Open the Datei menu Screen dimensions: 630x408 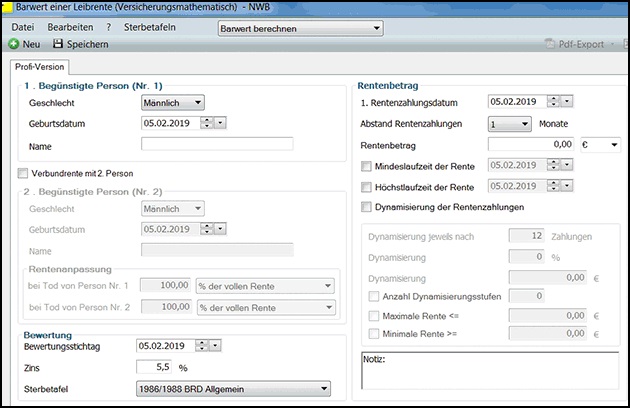[x=22, y=27]
